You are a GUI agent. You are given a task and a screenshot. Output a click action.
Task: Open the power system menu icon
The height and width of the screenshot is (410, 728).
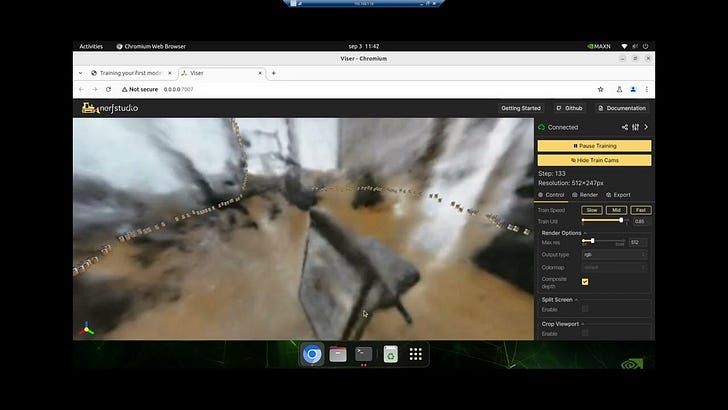645,46
